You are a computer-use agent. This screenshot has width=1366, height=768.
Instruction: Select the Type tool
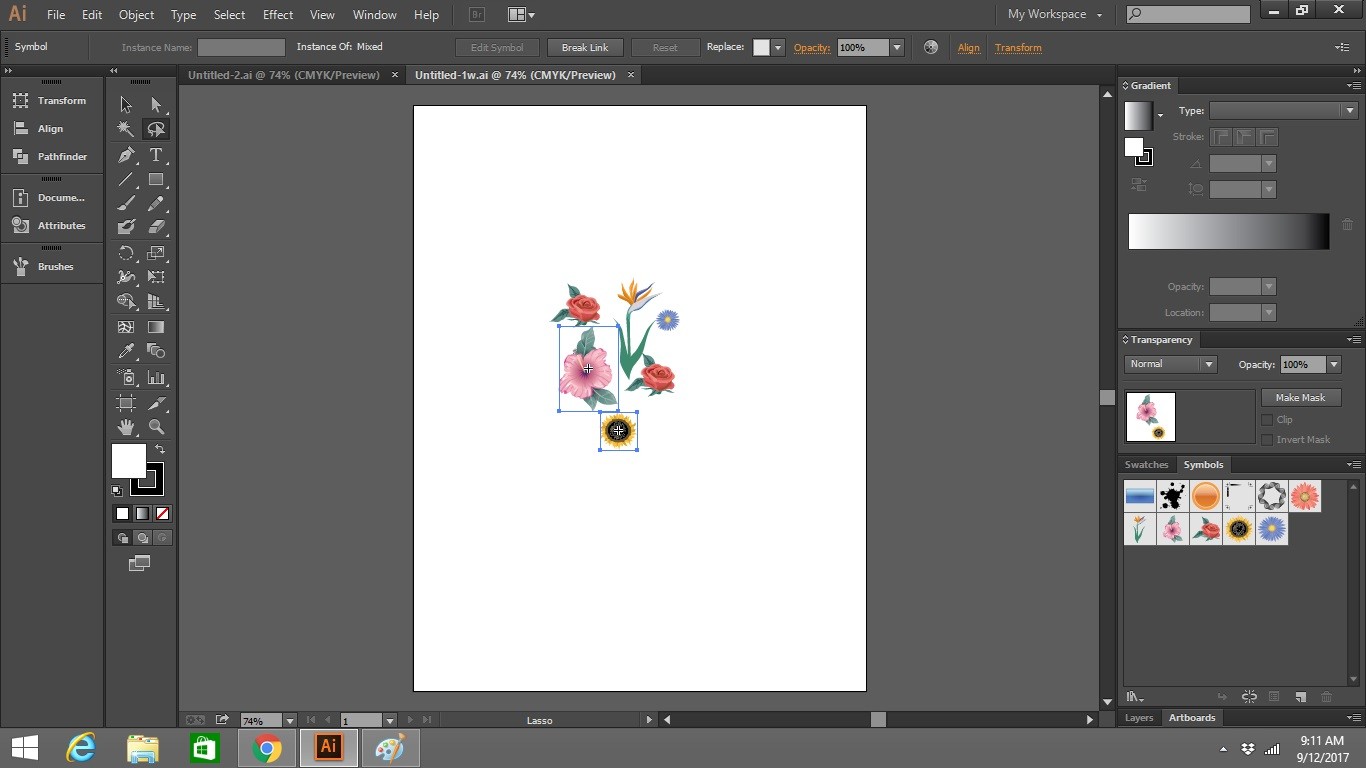[x=156, y=155]
